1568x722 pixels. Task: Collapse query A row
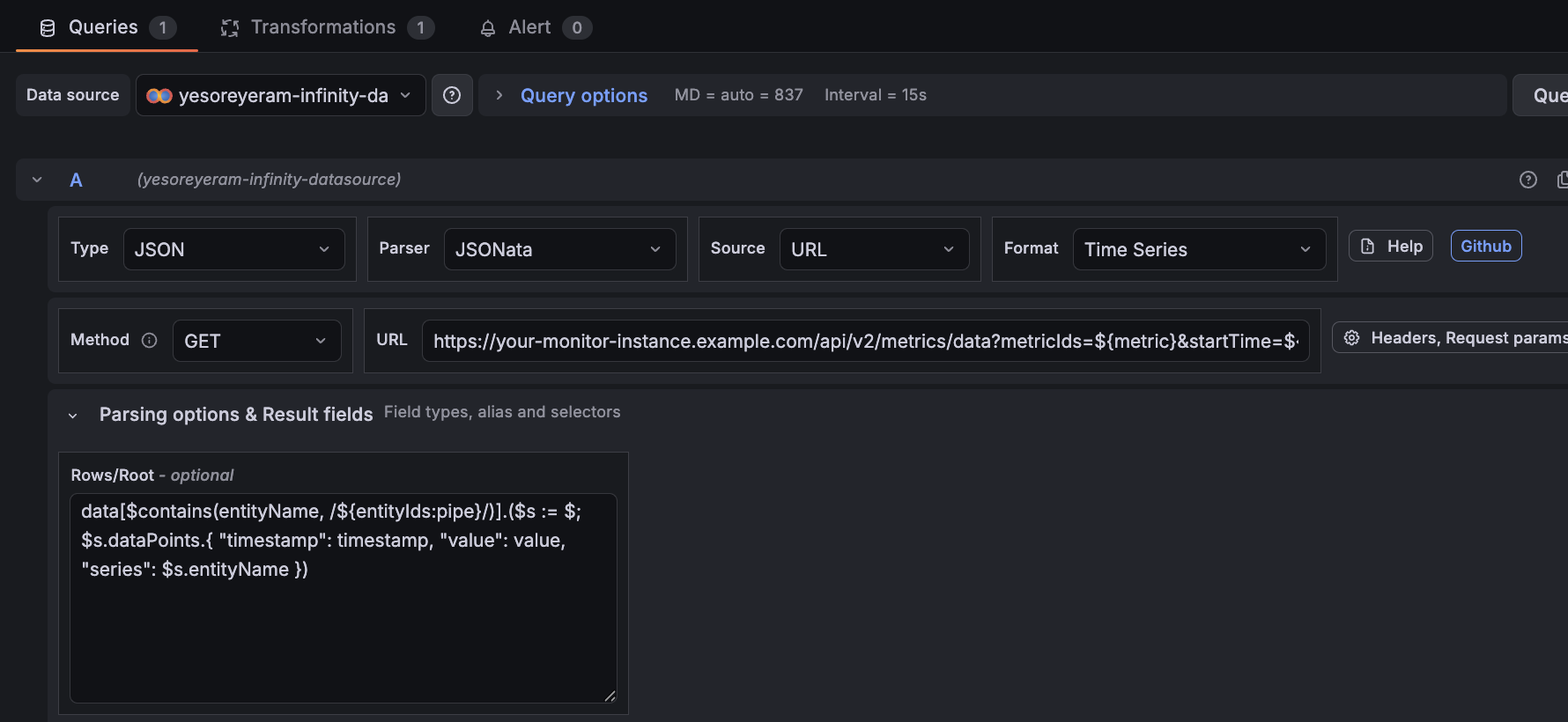(x=37, y=180)
